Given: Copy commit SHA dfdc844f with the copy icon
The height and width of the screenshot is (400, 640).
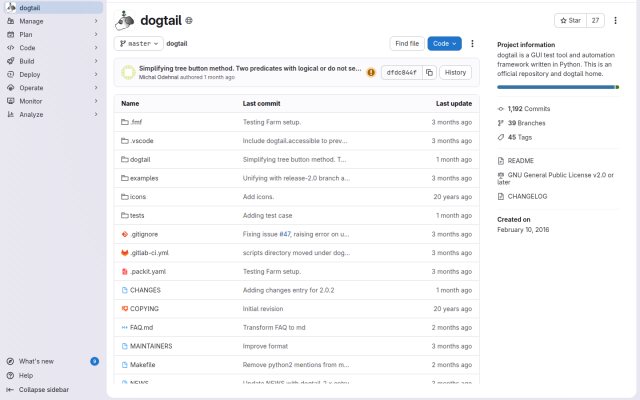Looking at the screenshot, I should 429,73.
